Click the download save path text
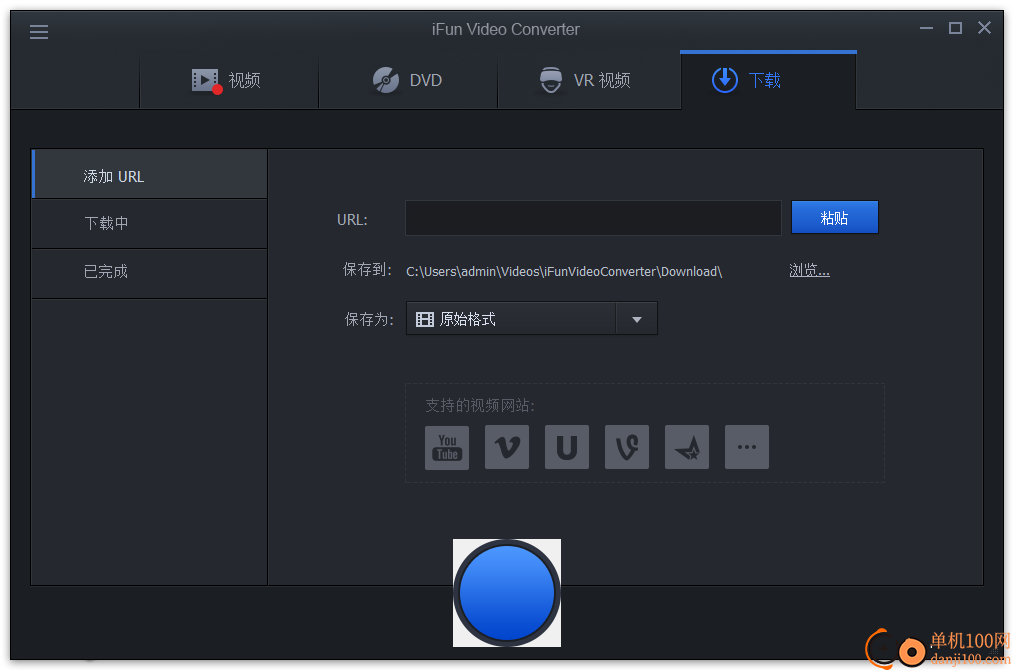Image resolution: width=1014 pixels, height=670 pixels. (564, 272)
